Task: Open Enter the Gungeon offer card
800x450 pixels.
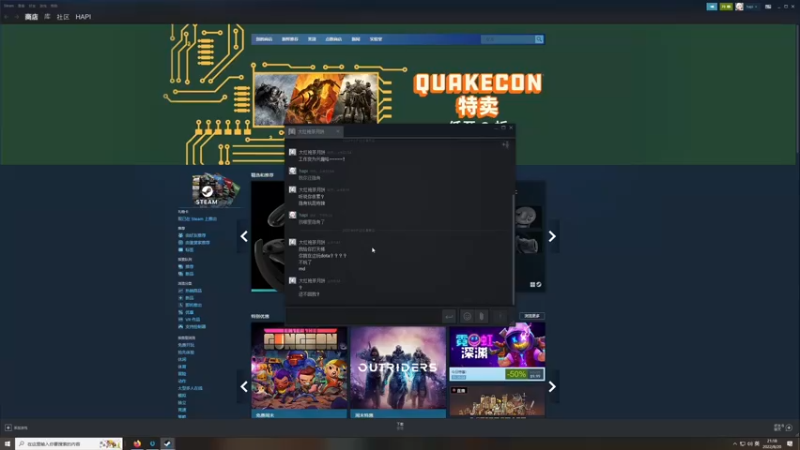Action: click(299, 372)
